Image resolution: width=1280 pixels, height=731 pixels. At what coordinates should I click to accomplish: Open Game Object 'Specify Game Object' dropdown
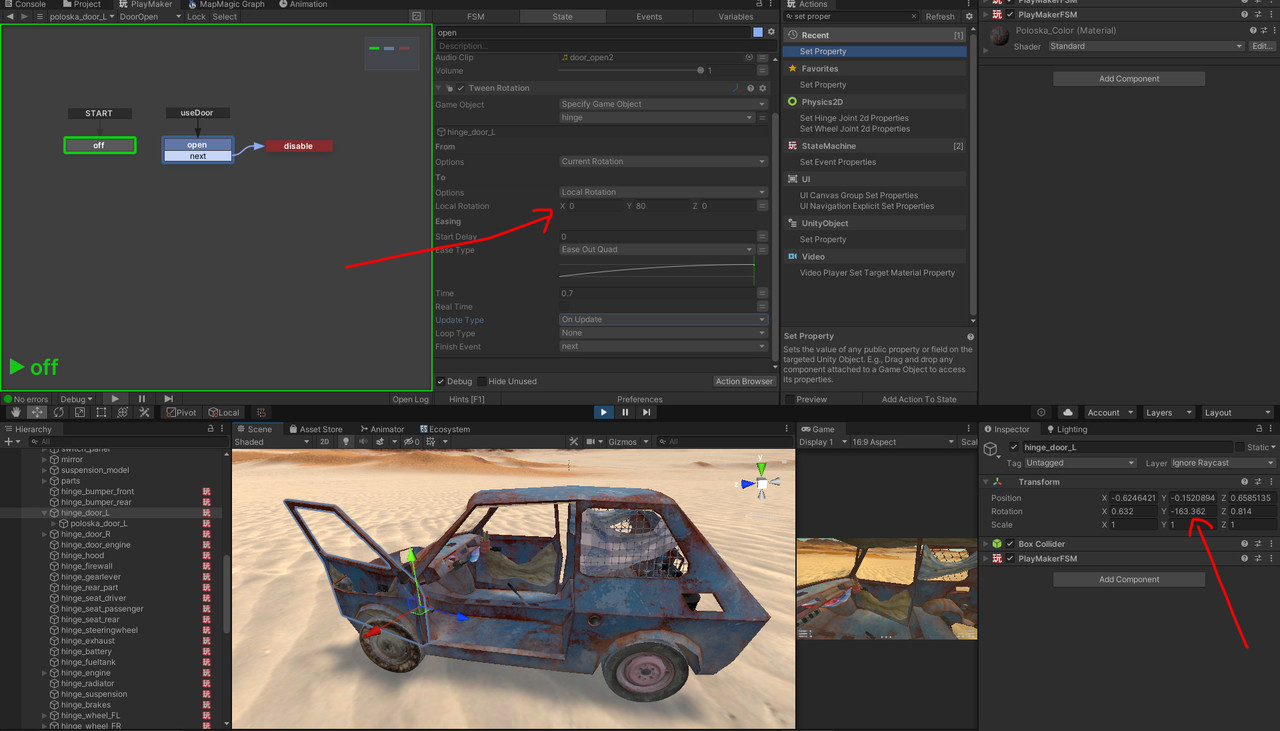point(663,104)
